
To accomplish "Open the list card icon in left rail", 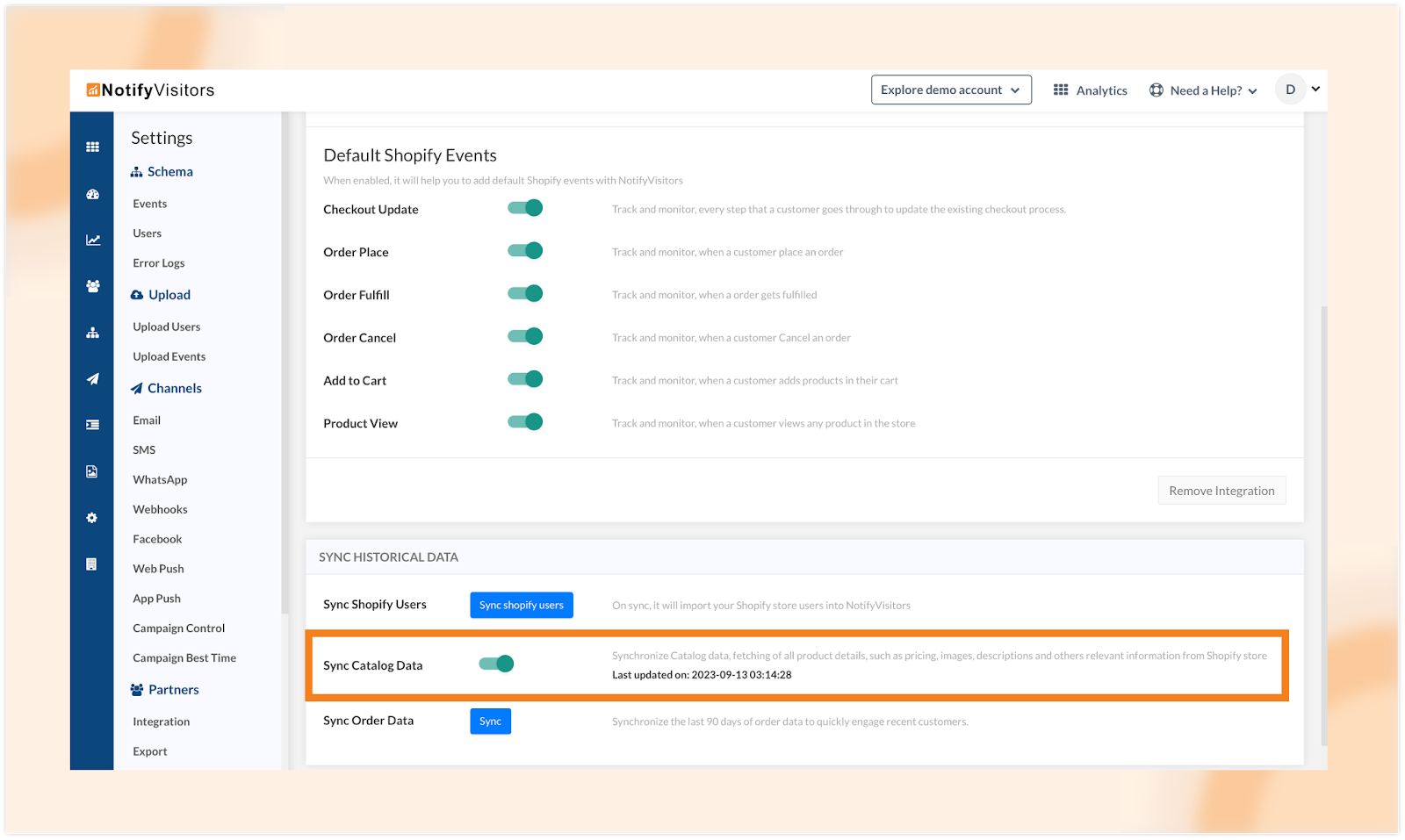I will coord(92,425).
